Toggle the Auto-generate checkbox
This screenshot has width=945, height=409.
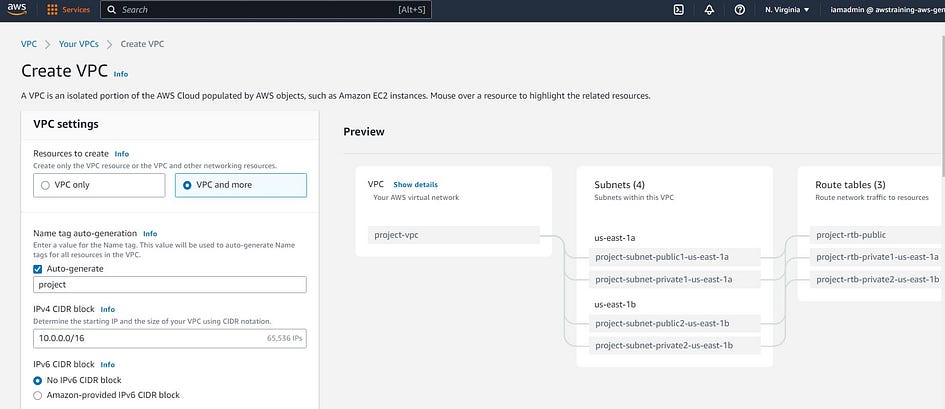tap(38, 269)
